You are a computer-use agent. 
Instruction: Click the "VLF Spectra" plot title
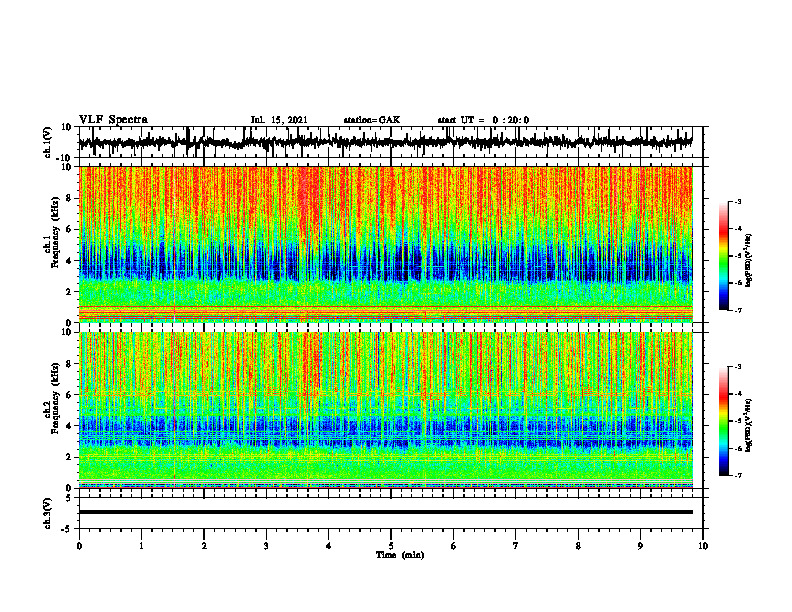point(113,120)
